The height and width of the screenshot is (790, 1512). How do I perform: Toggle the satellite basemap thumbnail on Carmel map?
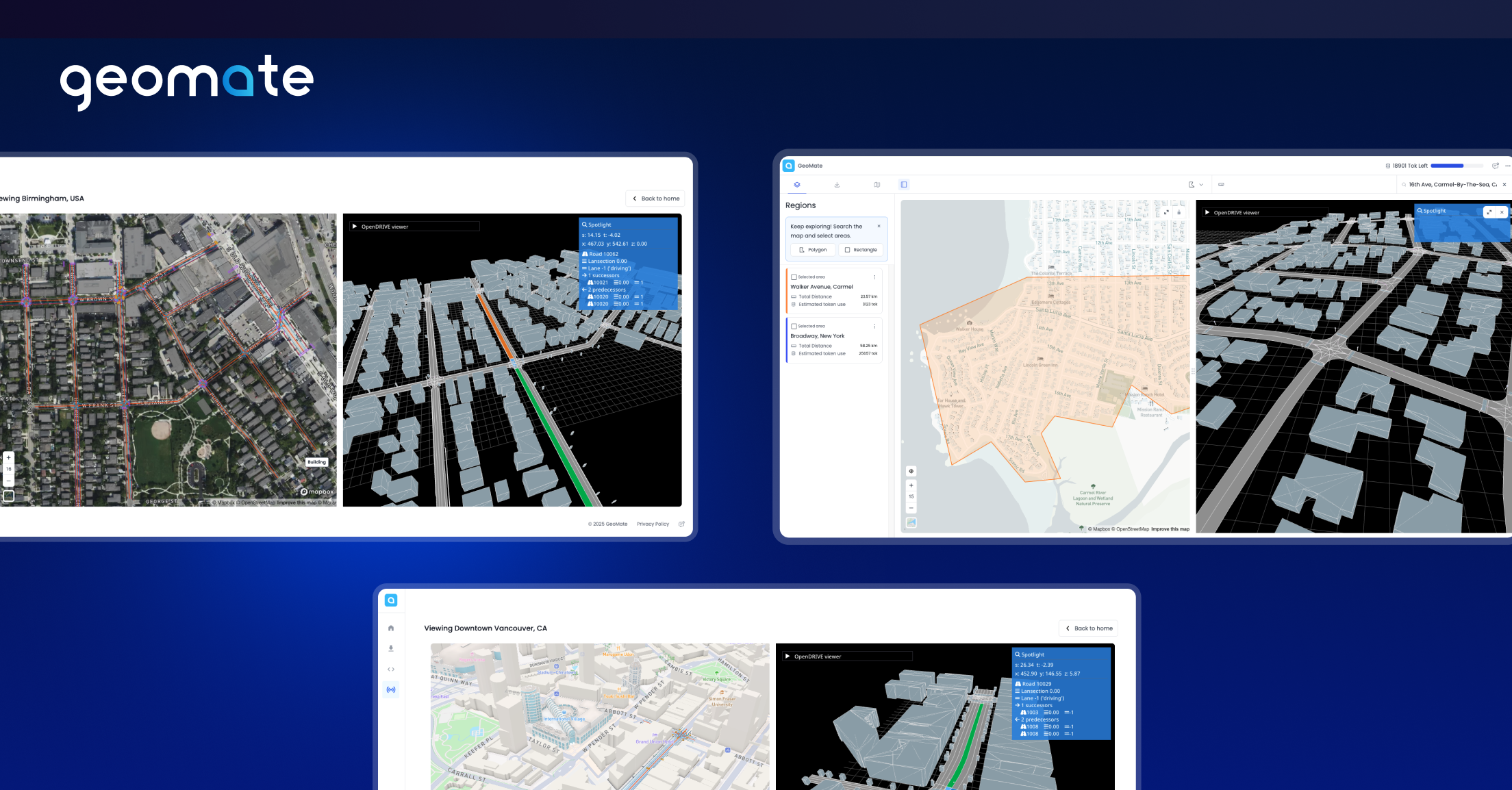(x=911, y=523)
